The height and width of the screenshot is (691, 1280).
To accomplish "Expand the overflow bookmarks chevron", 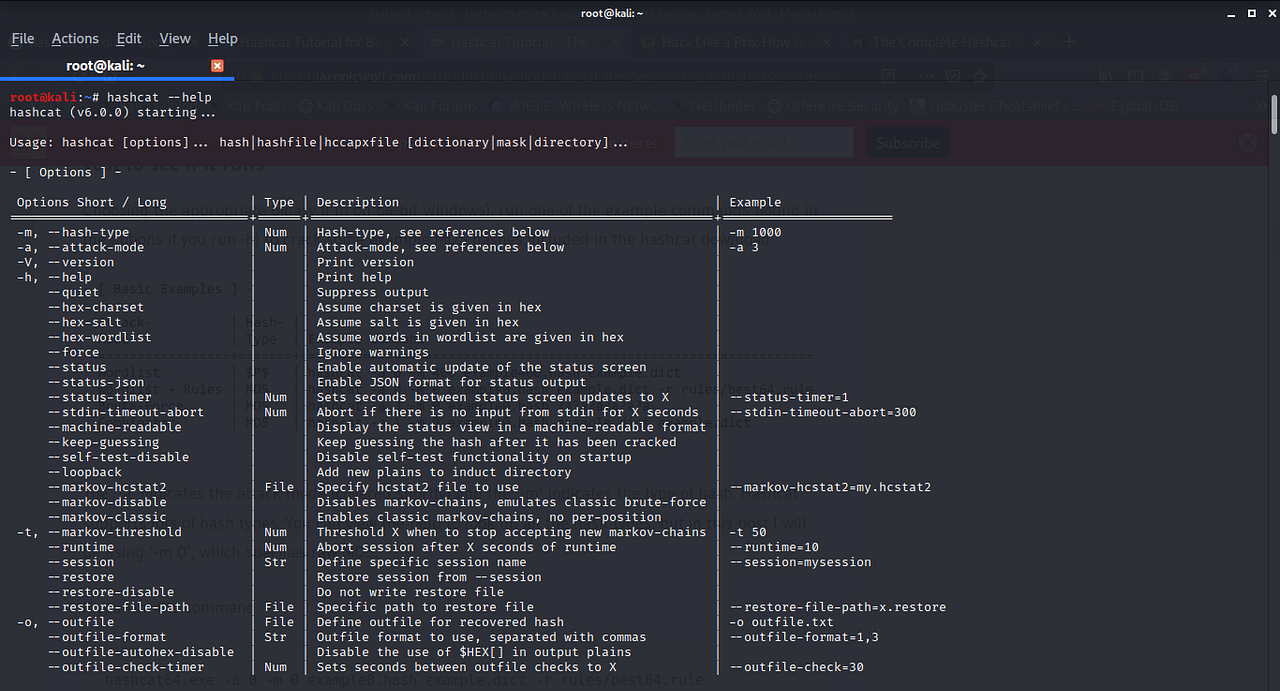I will tap(1260, 105).
